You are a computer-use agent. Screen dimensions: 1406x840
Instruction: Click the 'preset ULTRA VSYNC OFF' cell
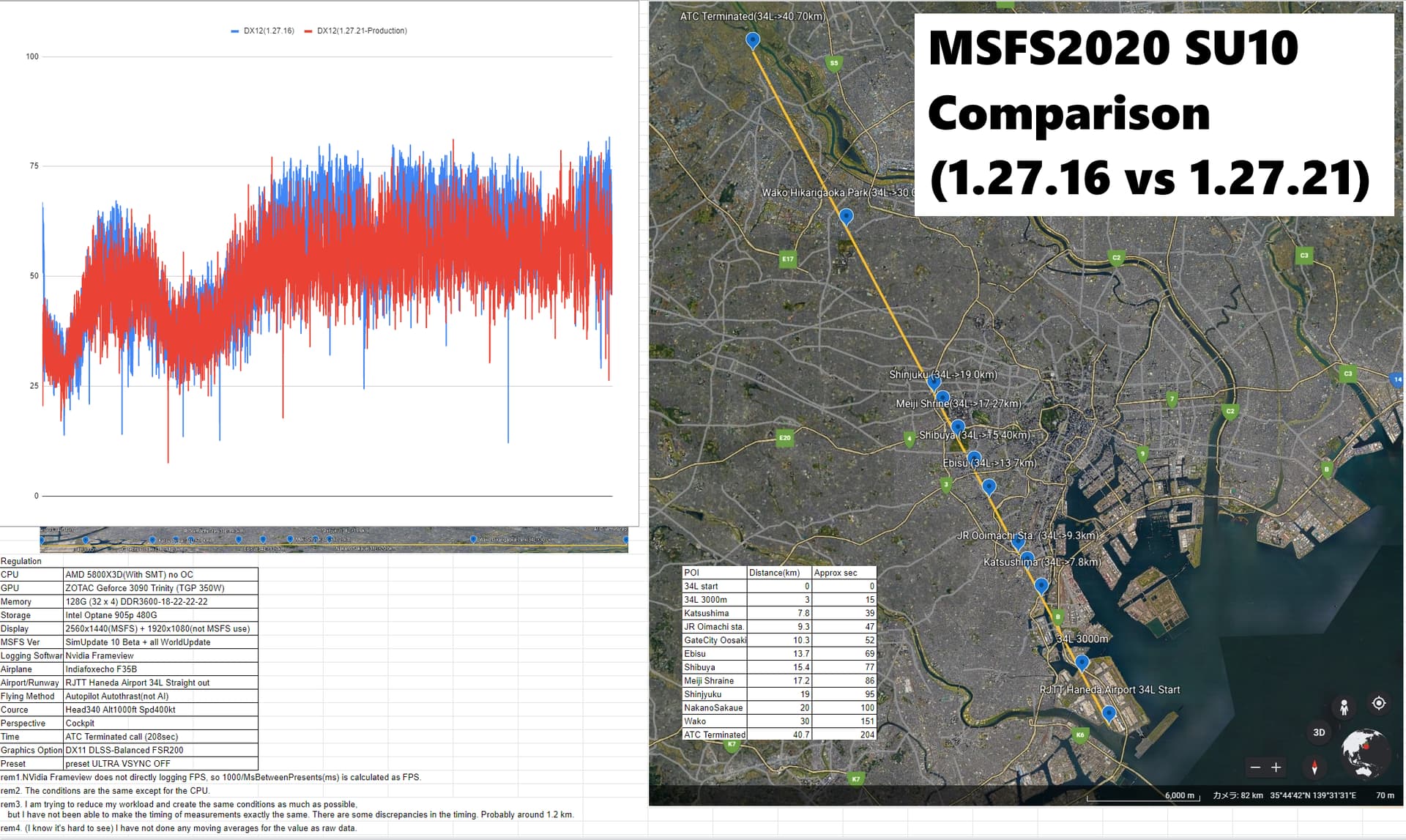tap(161, 764)
